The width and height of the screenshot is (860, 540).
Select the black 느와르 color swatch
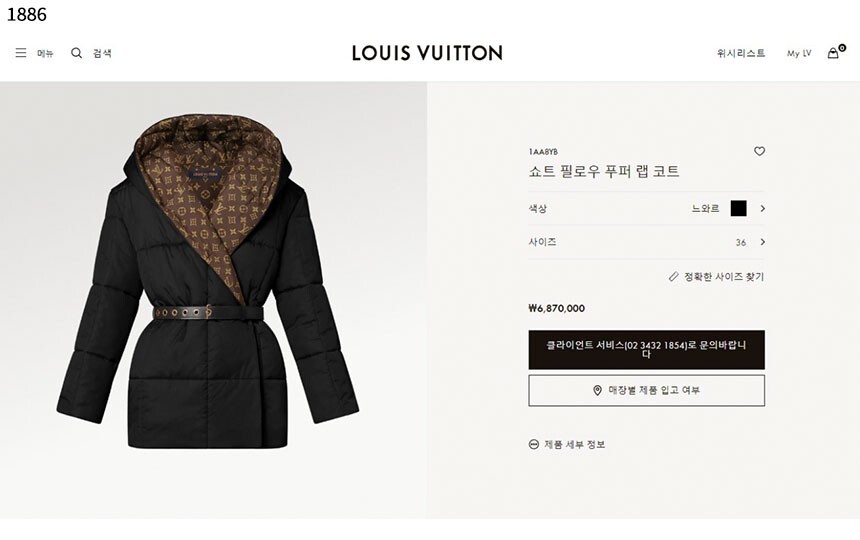pyautogui.click(x=739, y=208)
